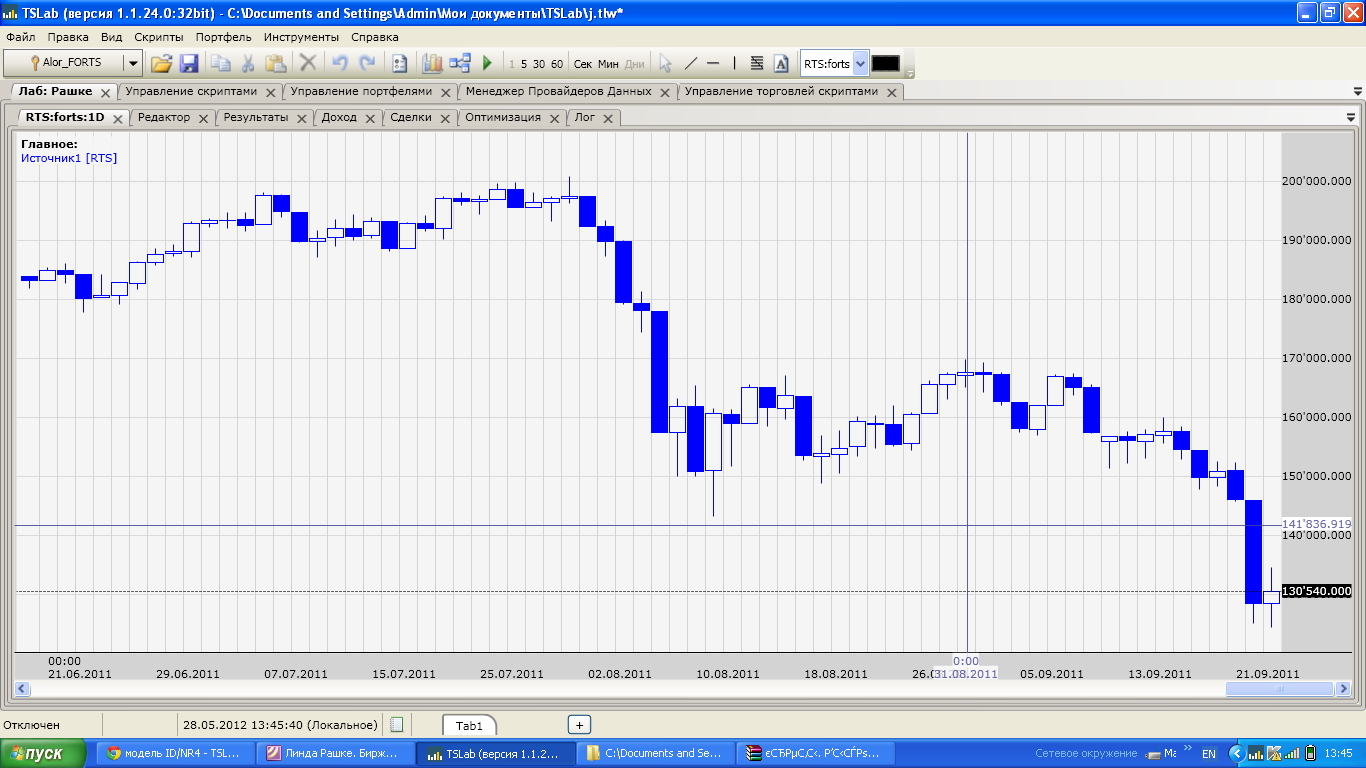Paste using the clipboard icon

point(276,63)
